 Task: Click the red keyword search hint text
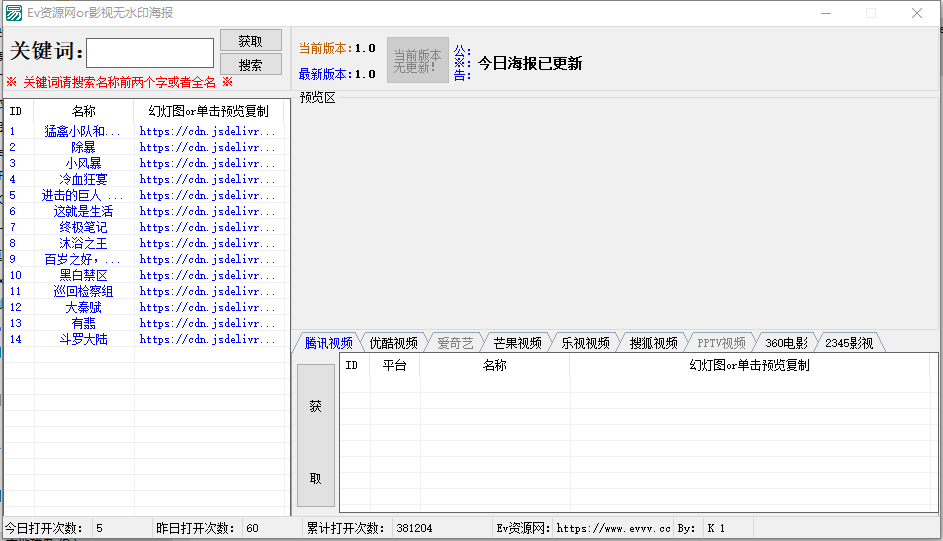point(119,82)
